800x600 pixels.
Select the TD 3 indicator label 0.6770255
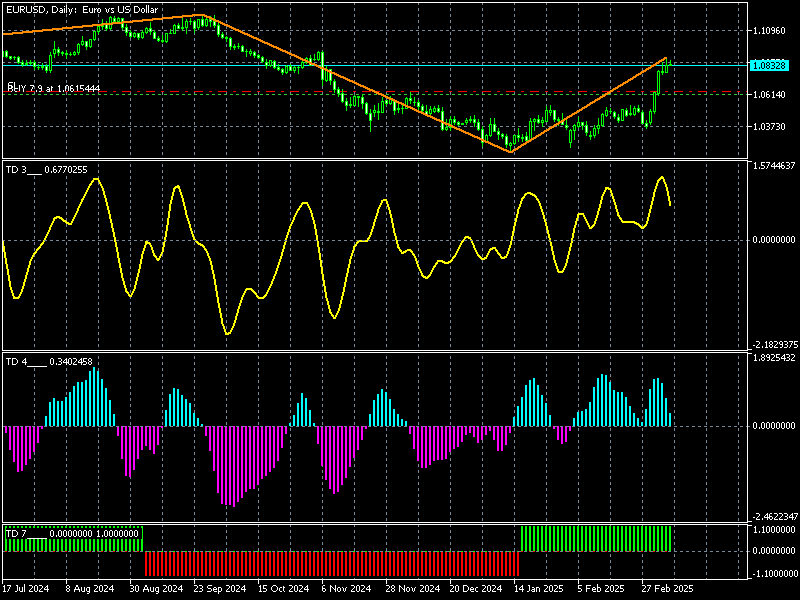pyautogui.click(x=46, y=170)
